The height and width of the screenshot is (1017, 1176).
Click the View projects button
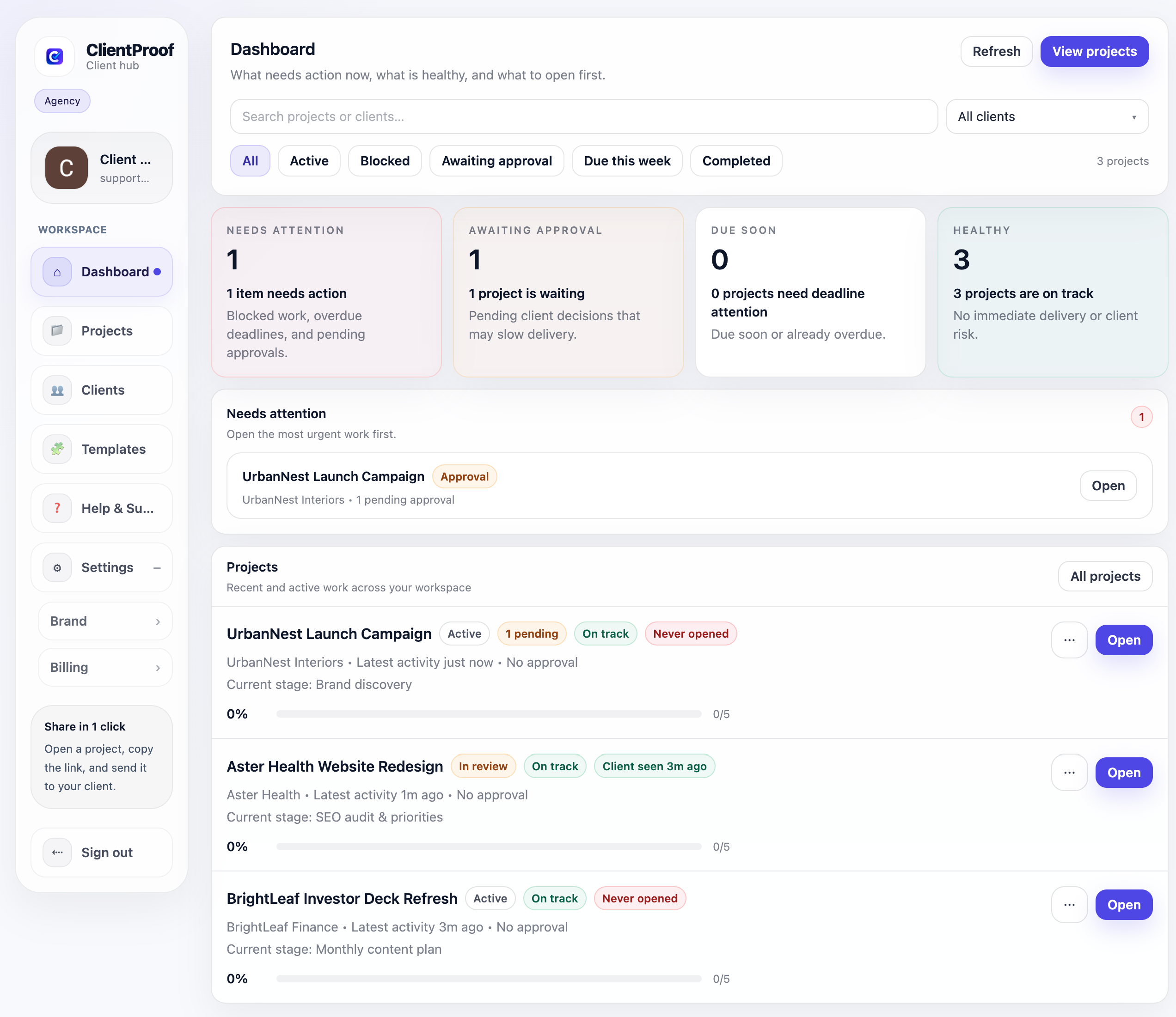1094,52
